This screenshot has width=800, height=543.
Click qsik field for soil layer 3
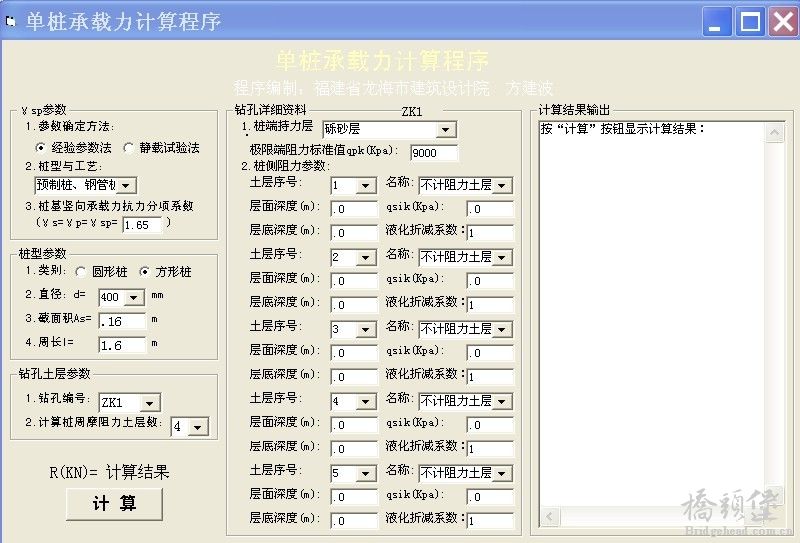tap(490, 353)
